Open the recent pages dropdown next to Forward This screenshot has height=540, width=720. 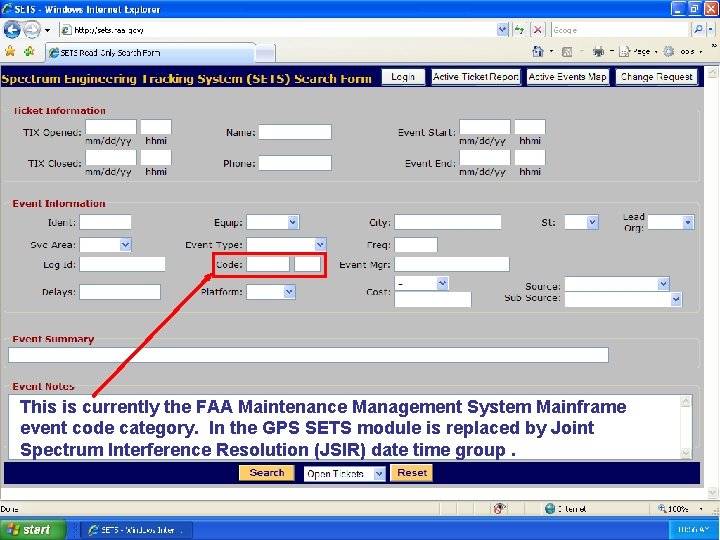(x=47, y=31)
